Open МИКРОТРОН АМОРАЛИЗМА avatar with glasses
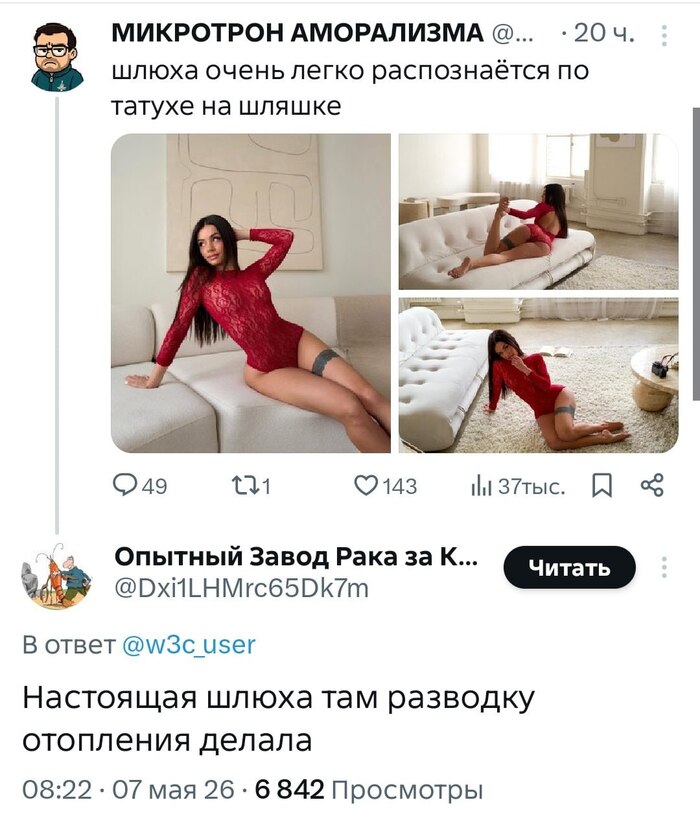Screen dimensions: 700x813 click(57, 57)
